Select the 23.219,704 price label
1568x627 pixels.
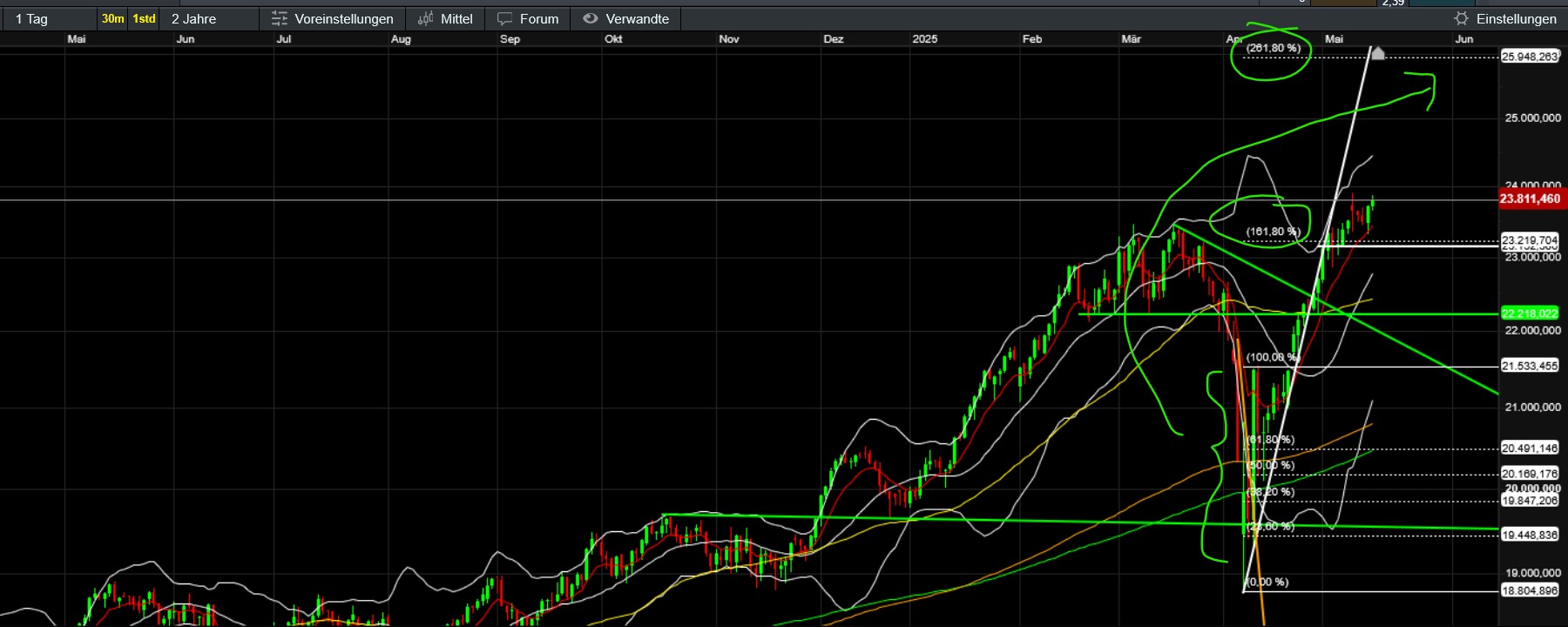[1530, 240]
